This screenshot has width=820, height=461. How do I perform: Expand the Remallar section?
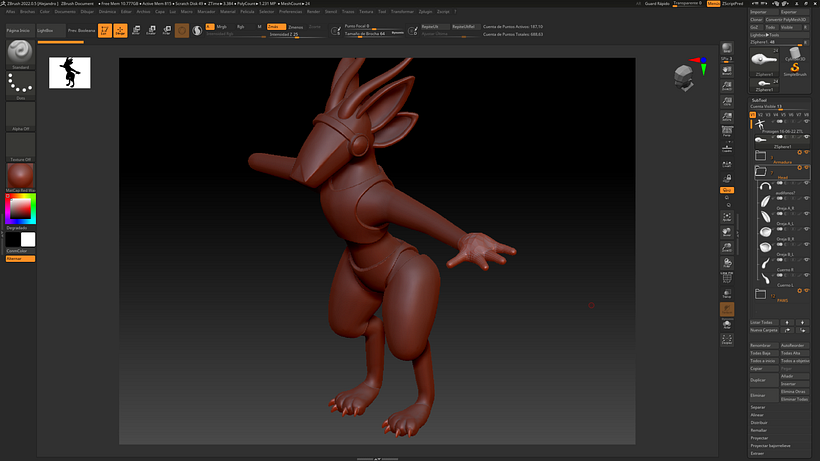[759, 430]
